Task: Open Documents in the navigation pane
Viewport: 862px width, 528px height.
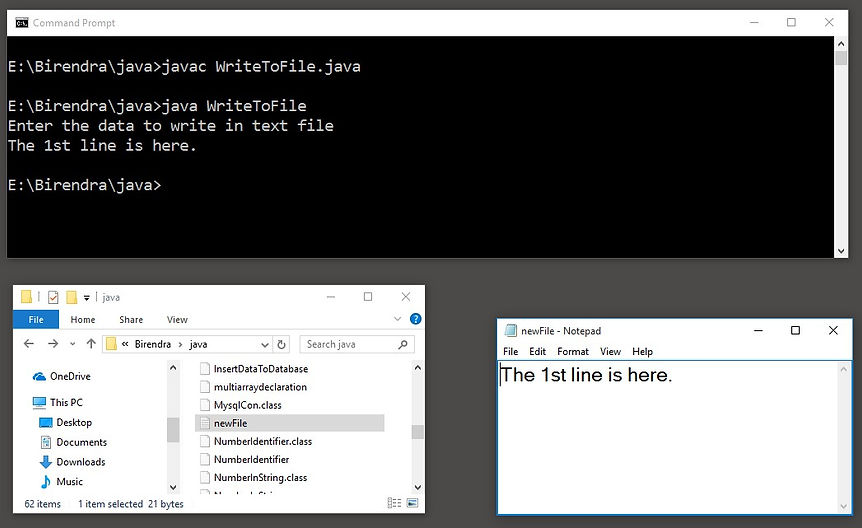Action: coord(81,442)
